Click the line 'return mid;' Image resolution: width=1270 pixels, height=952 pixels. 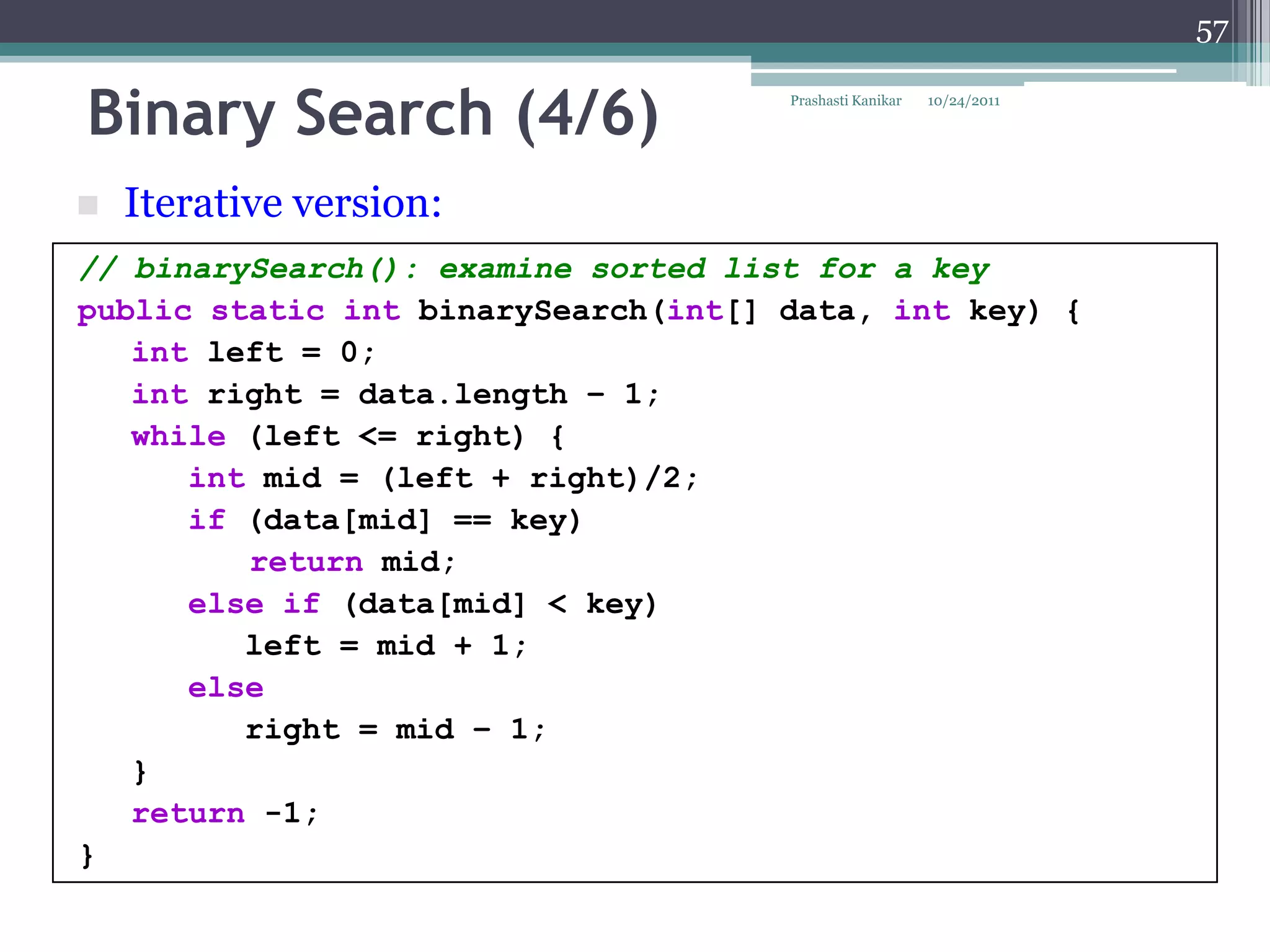[352, 562]
